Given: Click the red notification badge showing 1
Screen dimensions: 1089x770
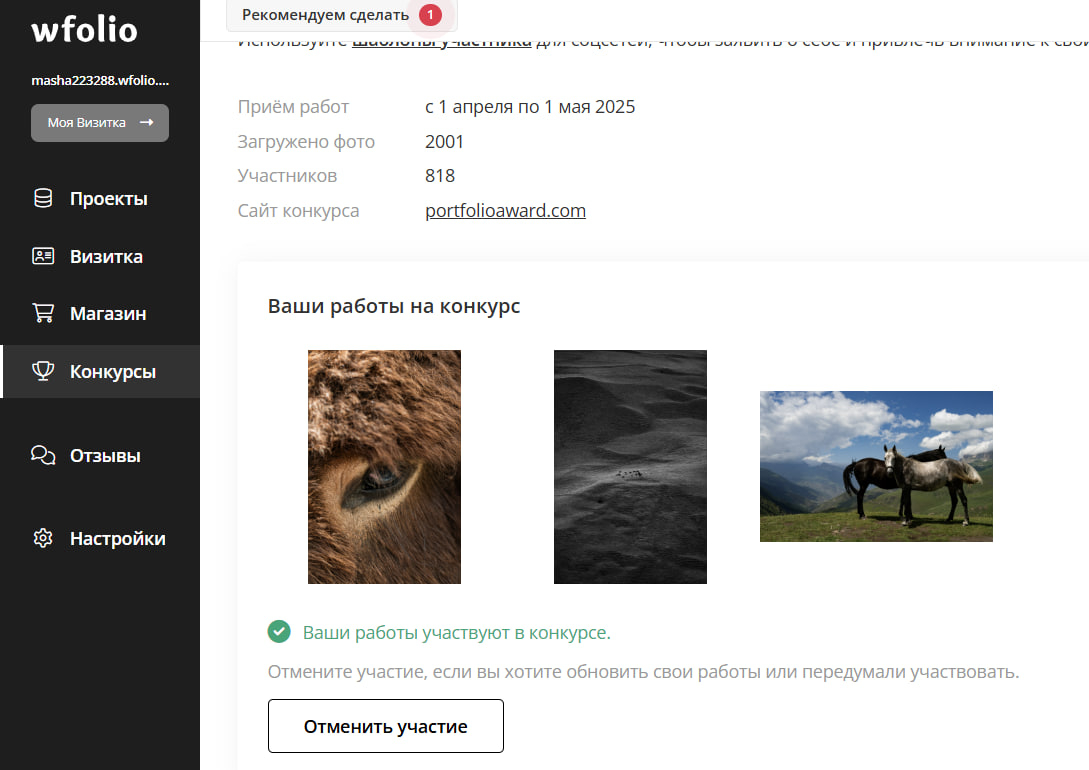Looking at the screenshot, I should point(430,15).
